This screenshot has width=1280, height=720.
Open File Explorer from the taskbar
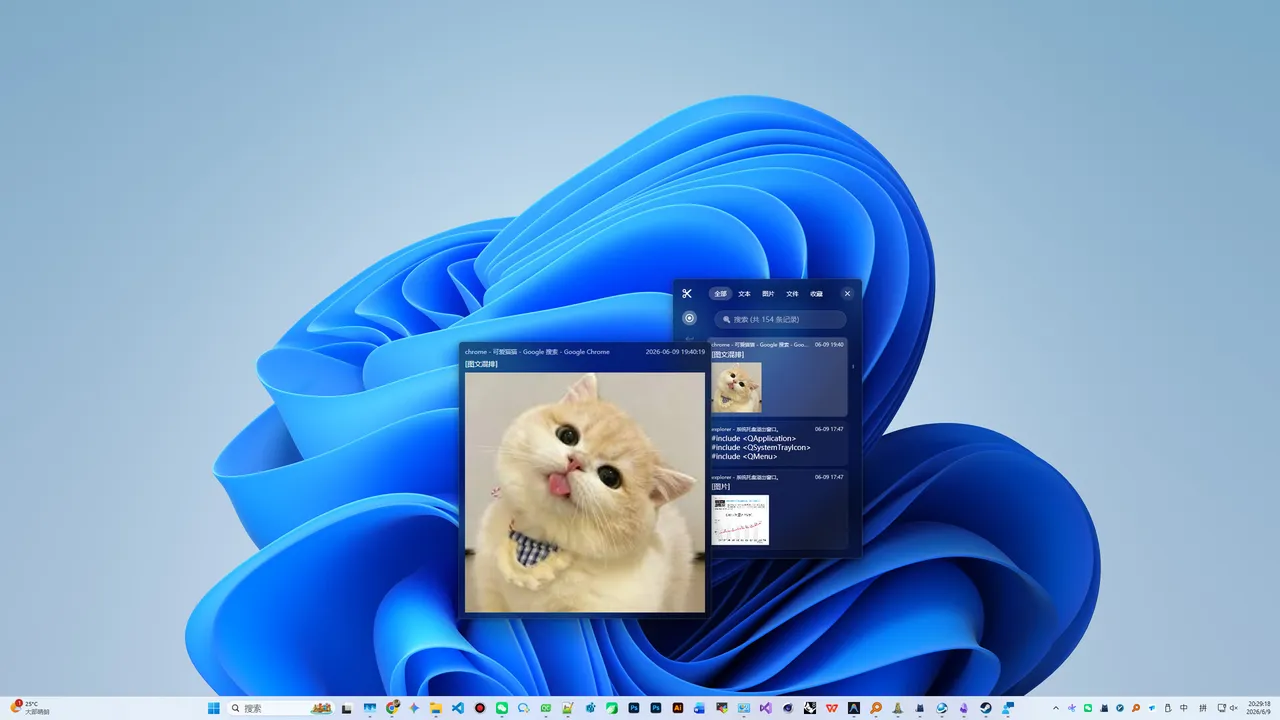click(x=435, y=708)
